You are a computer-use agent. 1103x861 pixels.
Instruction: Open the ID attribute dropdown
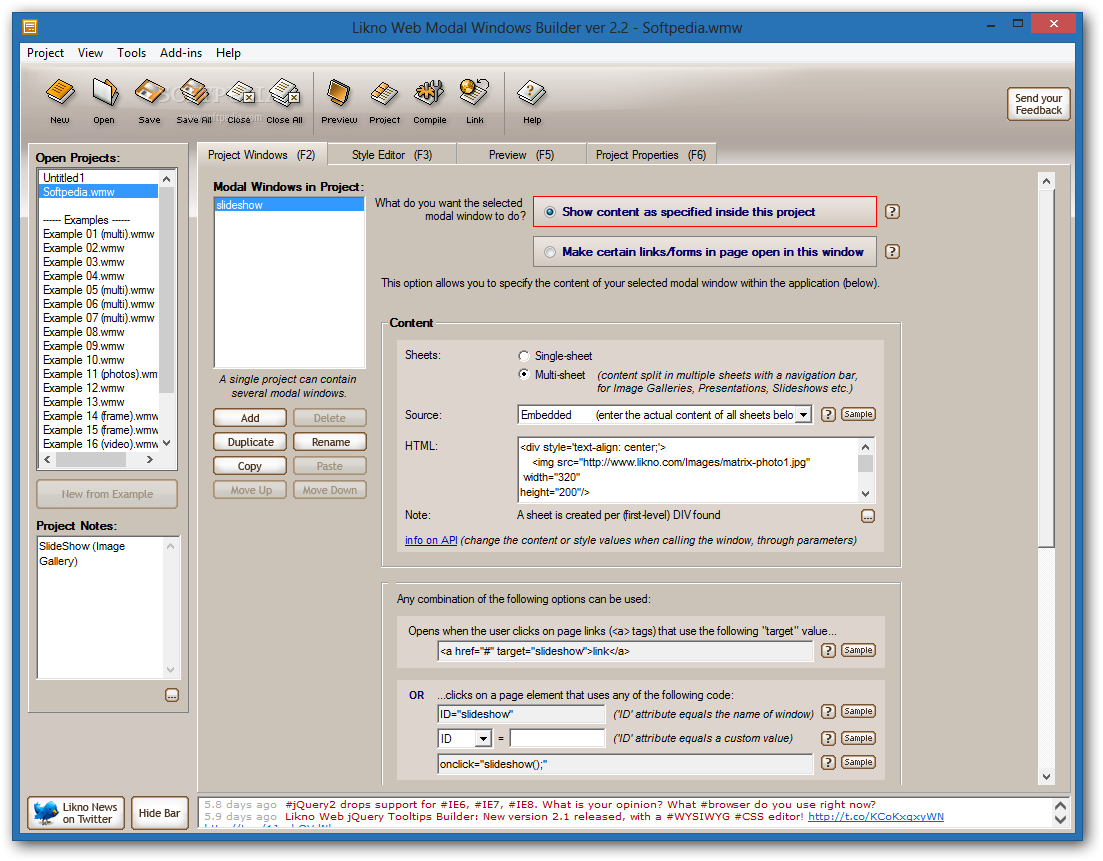coord(483,739)
